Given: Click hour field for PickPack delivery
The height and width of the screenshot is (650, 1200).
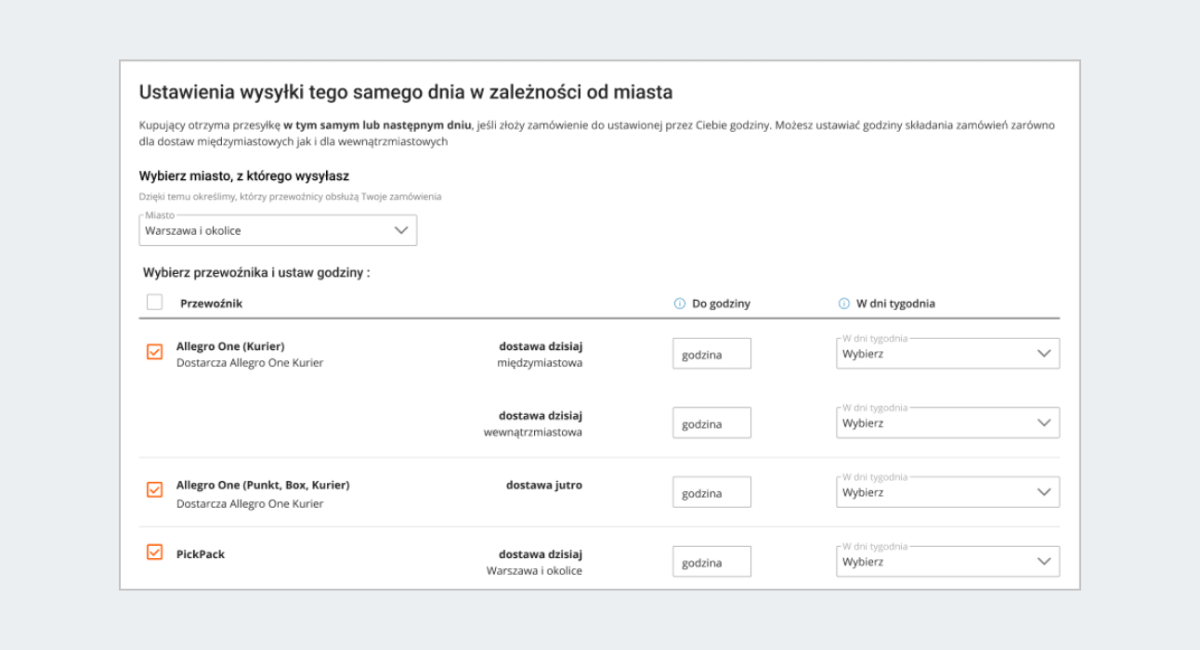Looking at the screenshot, I should pos(712,562).
